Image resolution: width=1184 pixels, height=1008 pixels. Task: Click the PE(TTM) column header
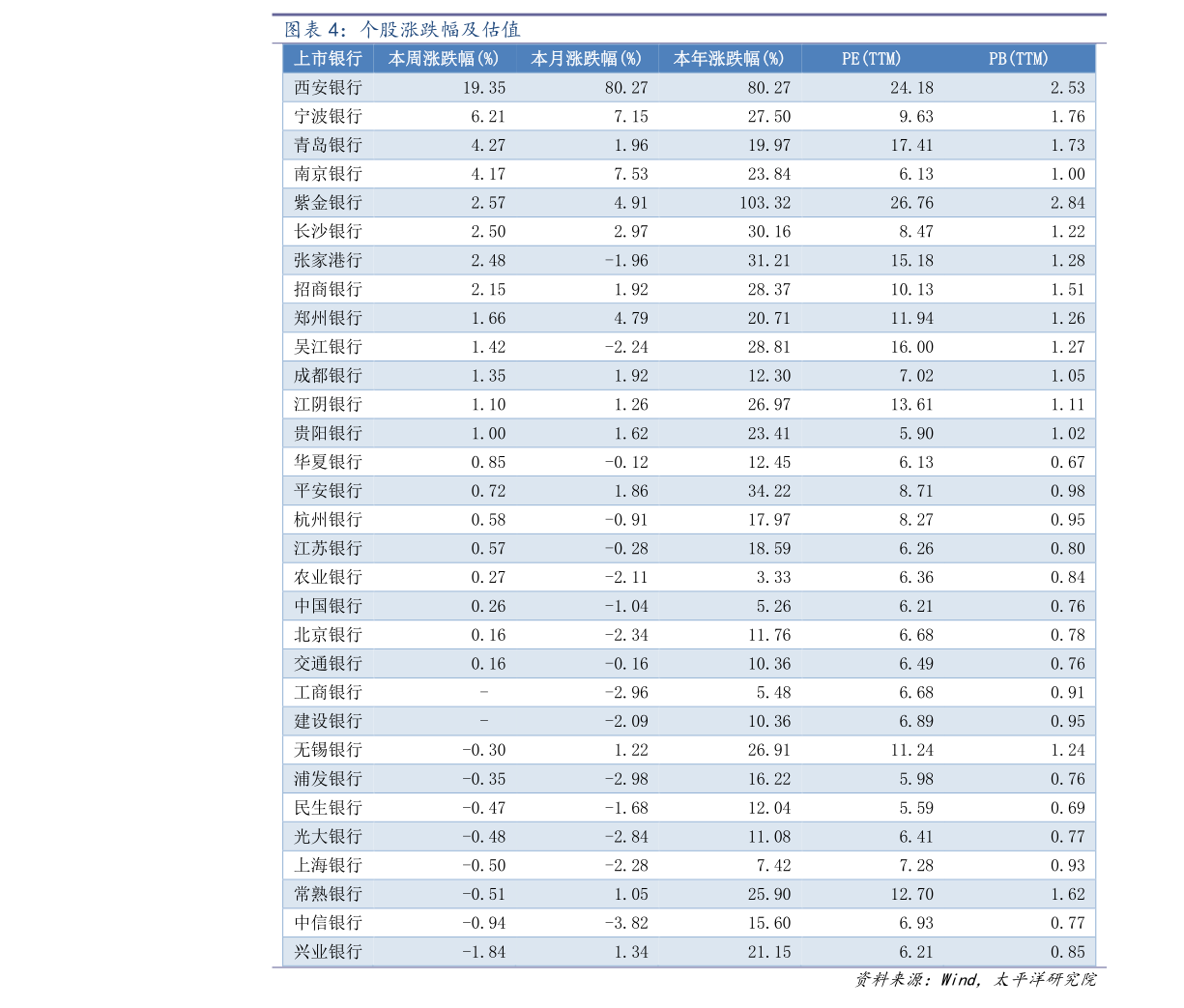pyautogui.click(x=871, y=59)
